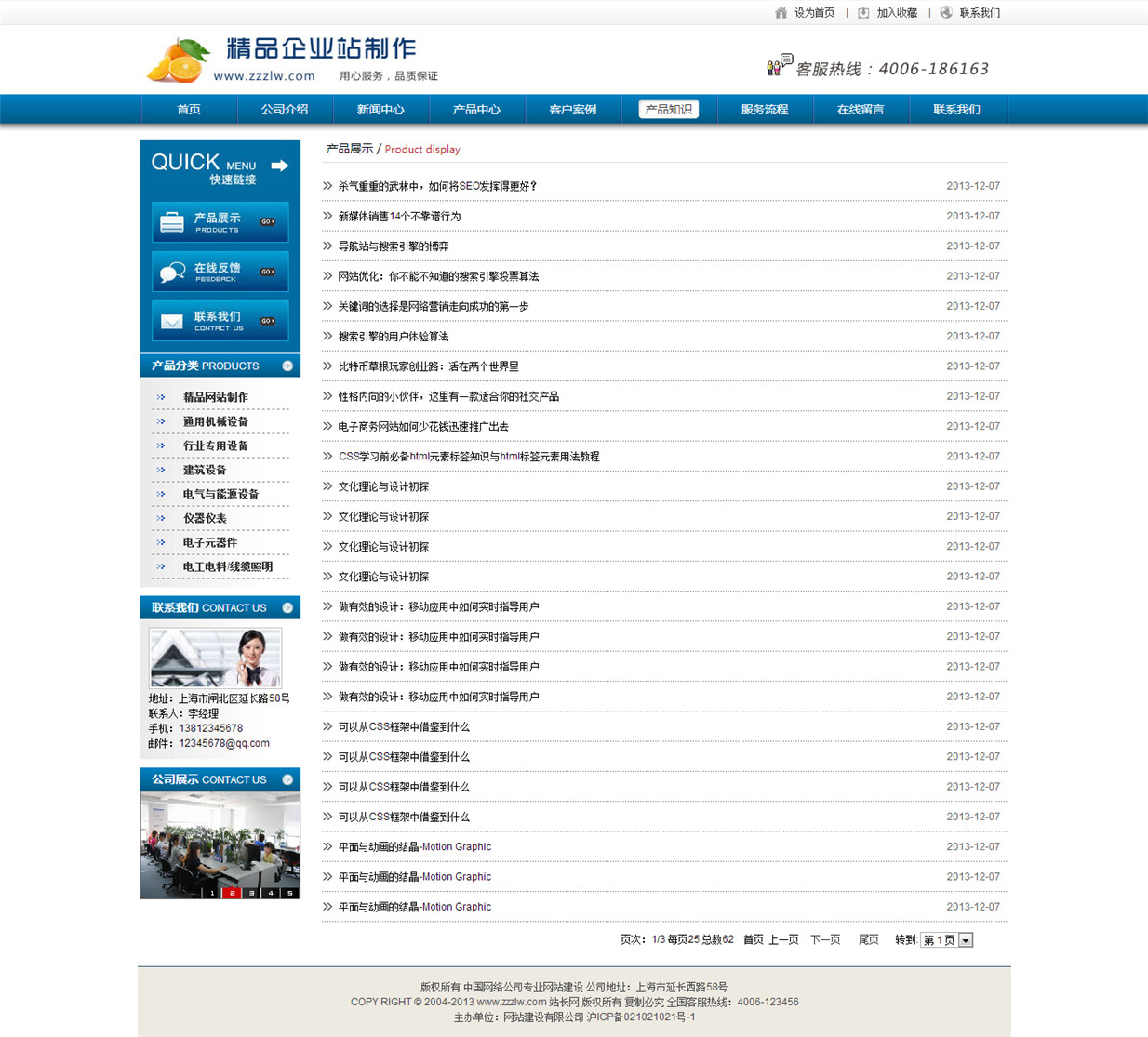1148x1037 pixels.
Task: Click the customer service hotline people icon
Action: tap(780, 65)
